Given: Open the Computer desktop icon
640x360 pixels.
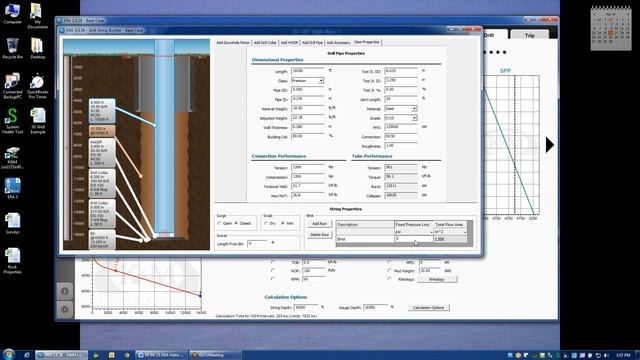Looking at the screenshot, I should [12, 13].
